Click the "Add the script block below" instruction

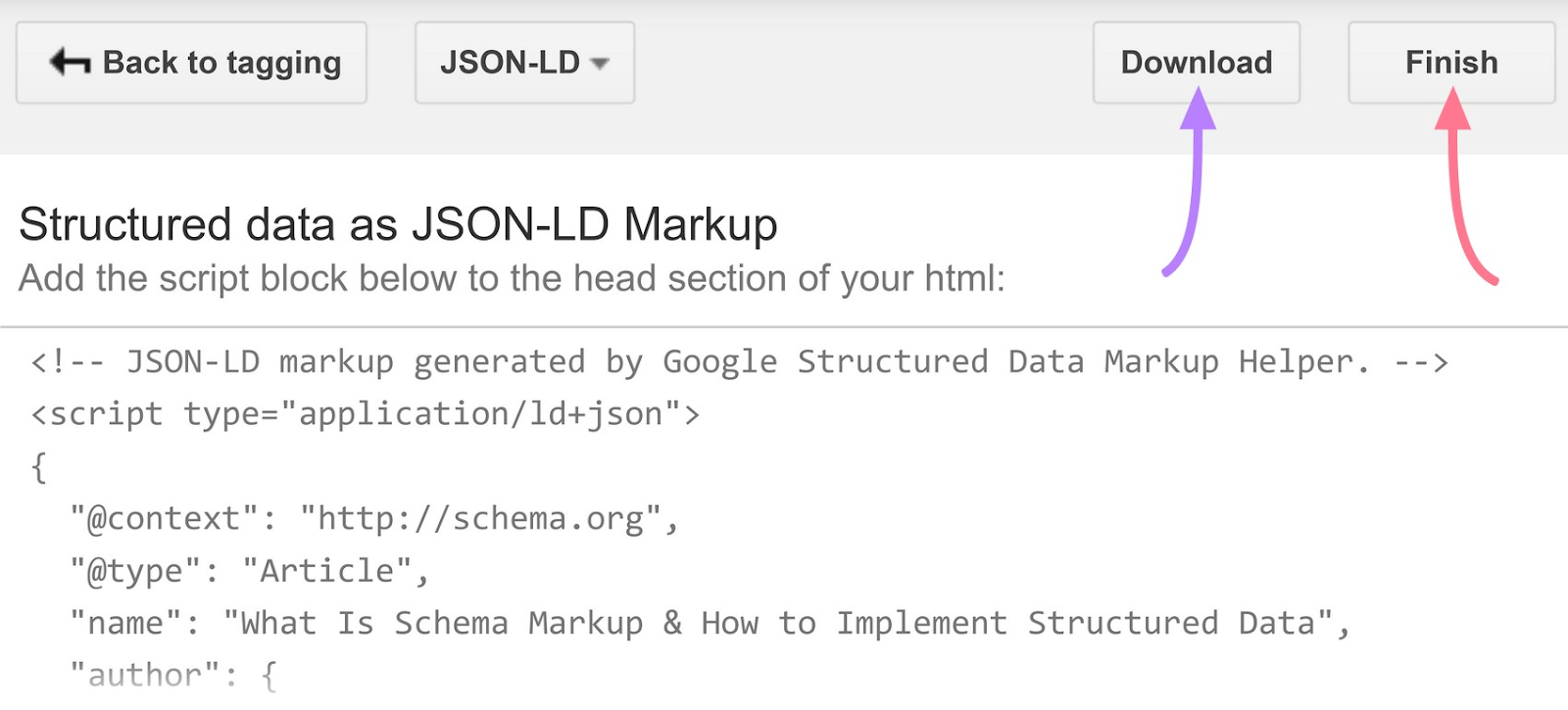512,278
